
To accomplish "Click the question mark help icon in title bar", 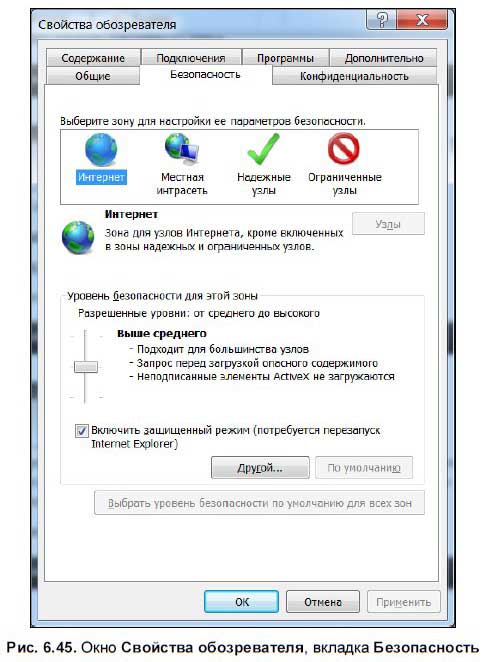I will pyautogui.click(x=382, y=19).
